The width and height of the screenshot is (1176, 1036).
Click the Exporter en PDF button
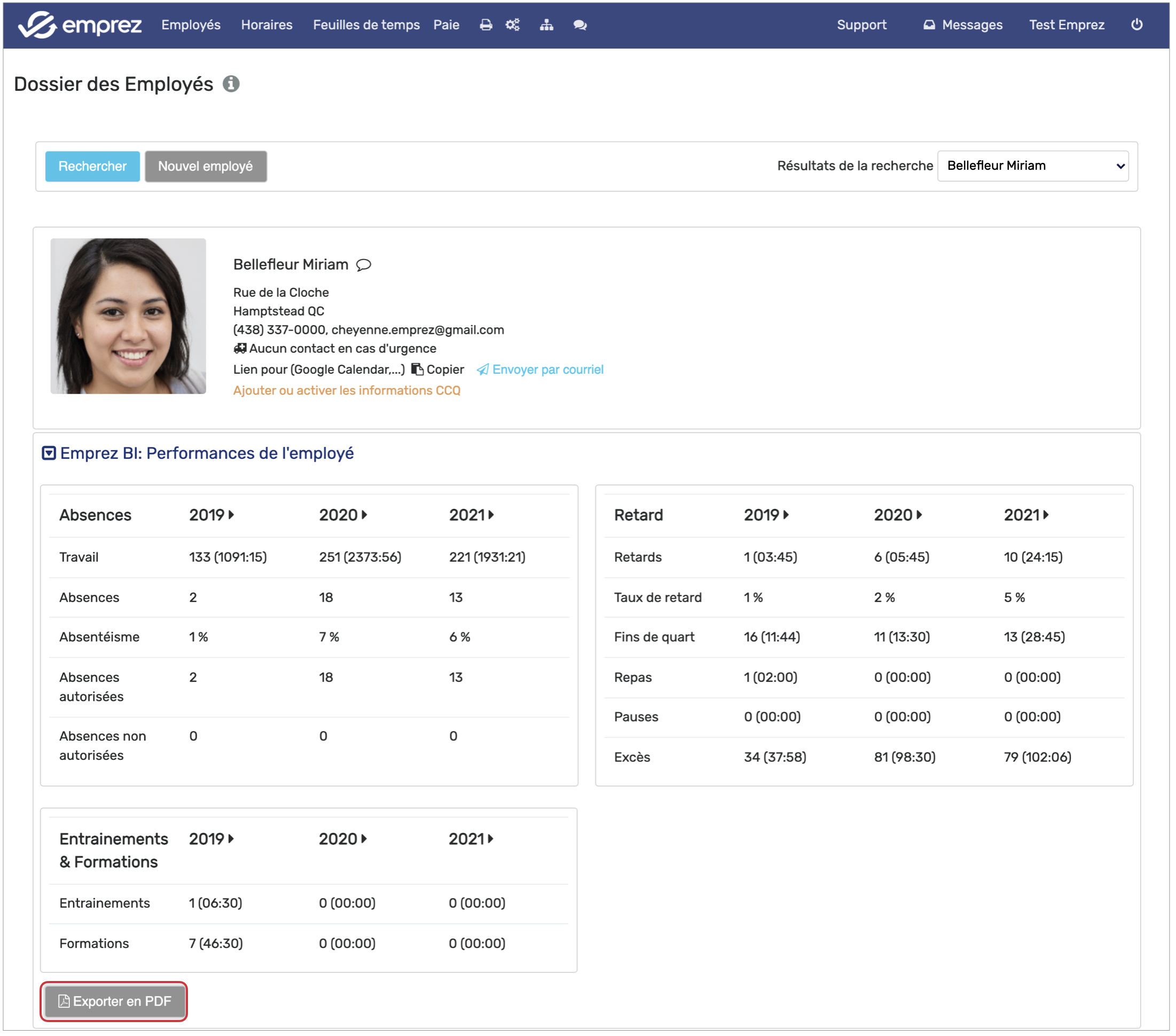pos(114,1001)
